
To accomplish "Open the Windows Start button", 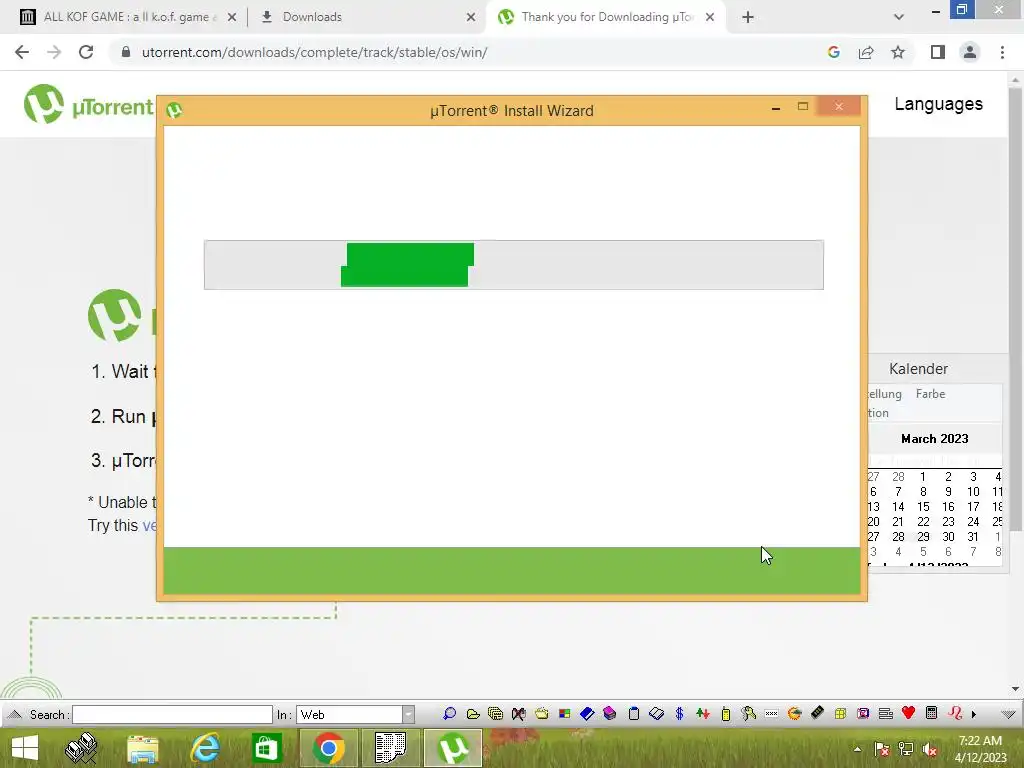I will [25, 748].
